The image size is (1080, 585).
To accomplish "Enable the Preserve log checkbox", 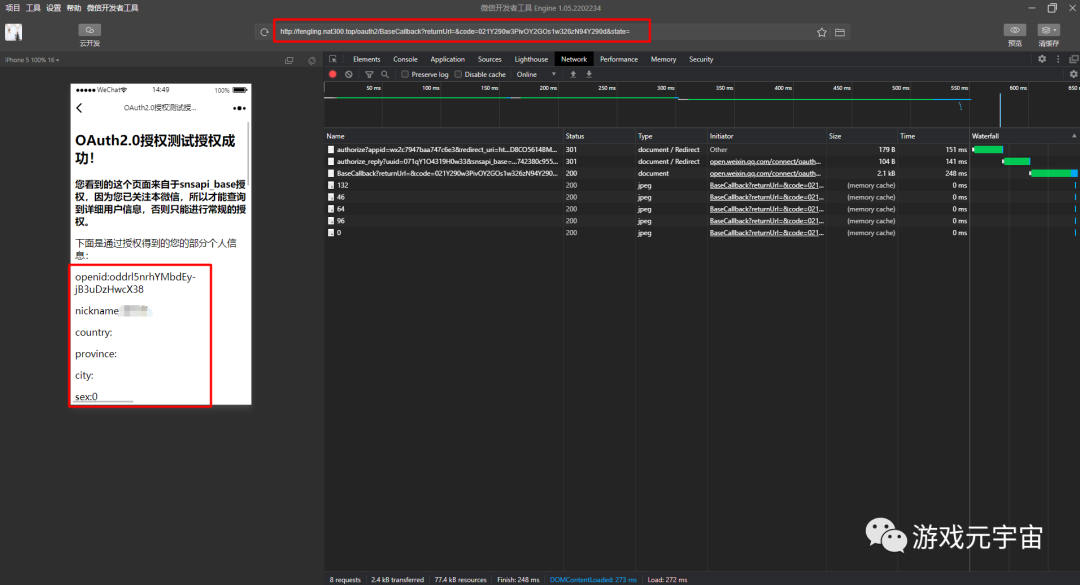I will 405,74.
